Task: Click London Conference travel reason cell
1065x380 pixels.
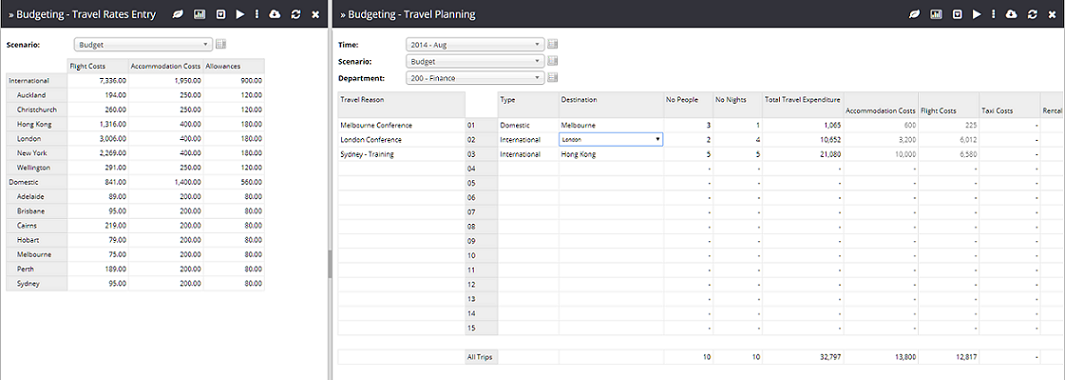Action: click(401, 139)
